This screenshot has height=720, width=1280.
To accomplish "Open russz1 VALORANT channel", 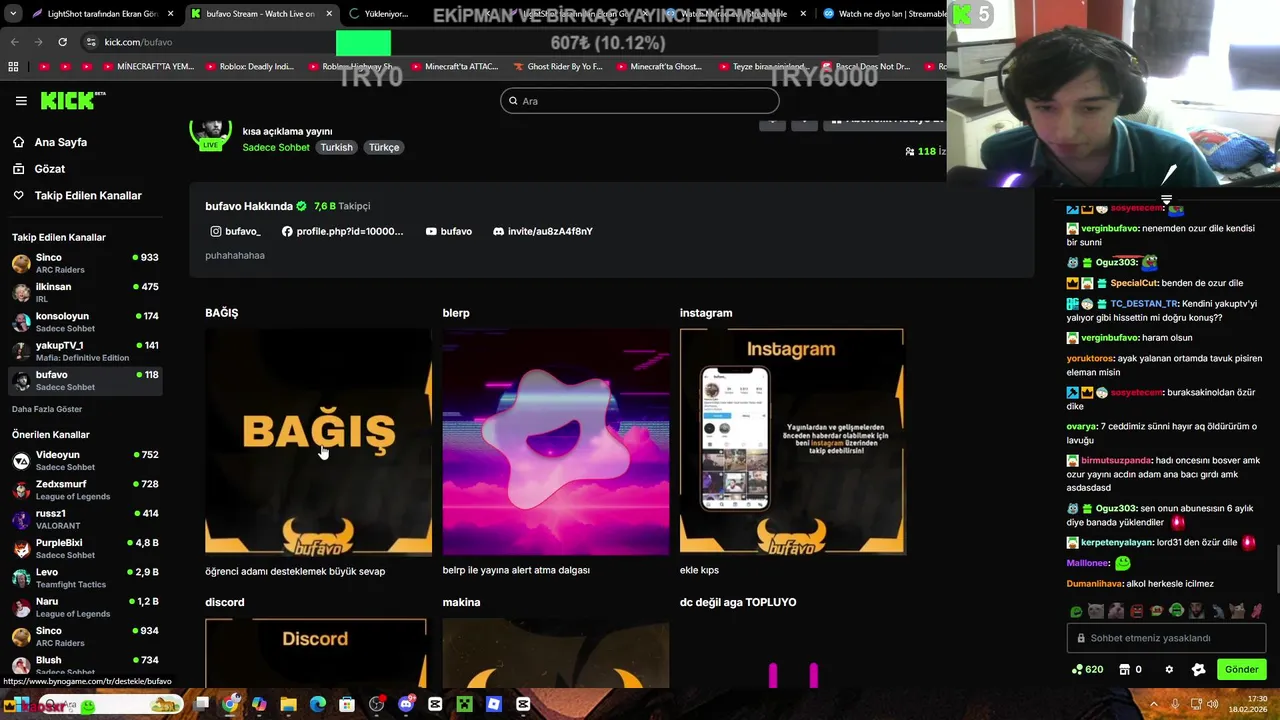I will click(x=85, y=519).
